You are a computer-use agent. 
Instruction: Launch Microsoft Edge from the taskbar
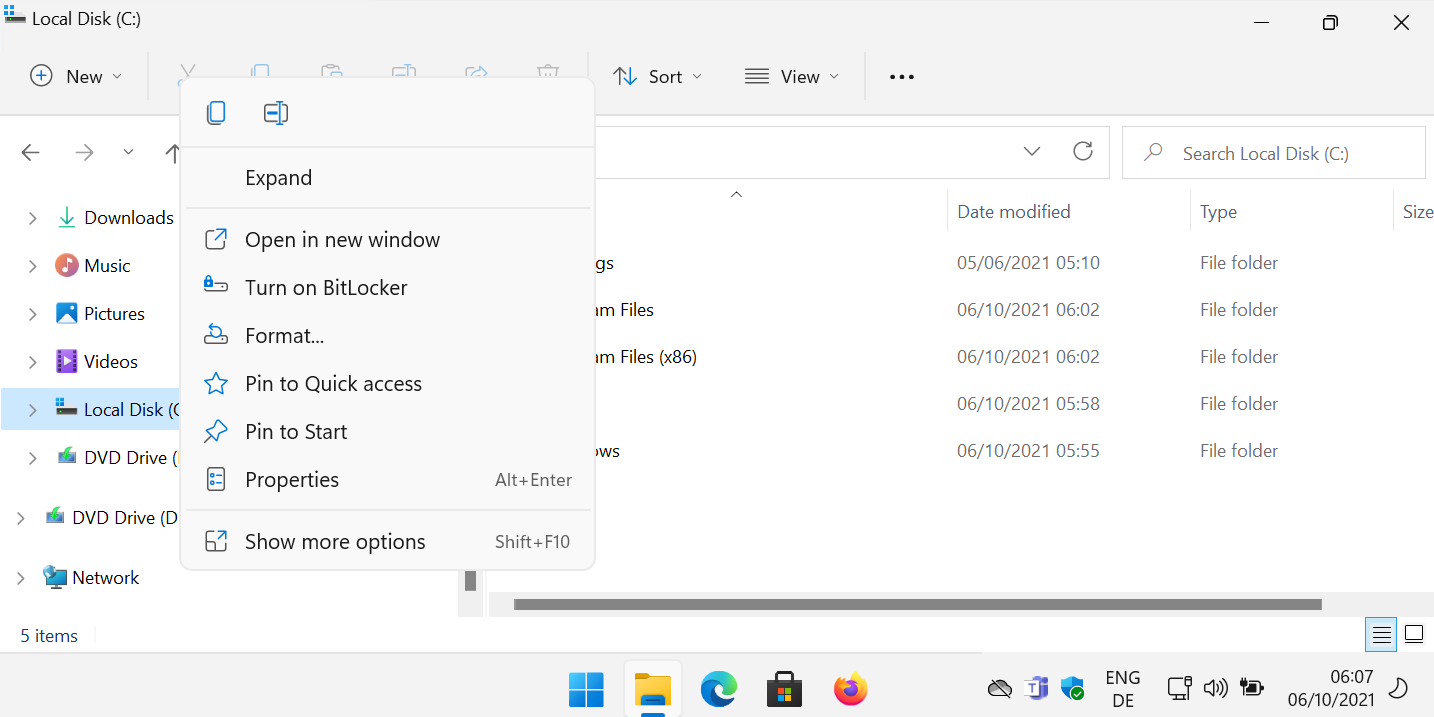(718, 689)
